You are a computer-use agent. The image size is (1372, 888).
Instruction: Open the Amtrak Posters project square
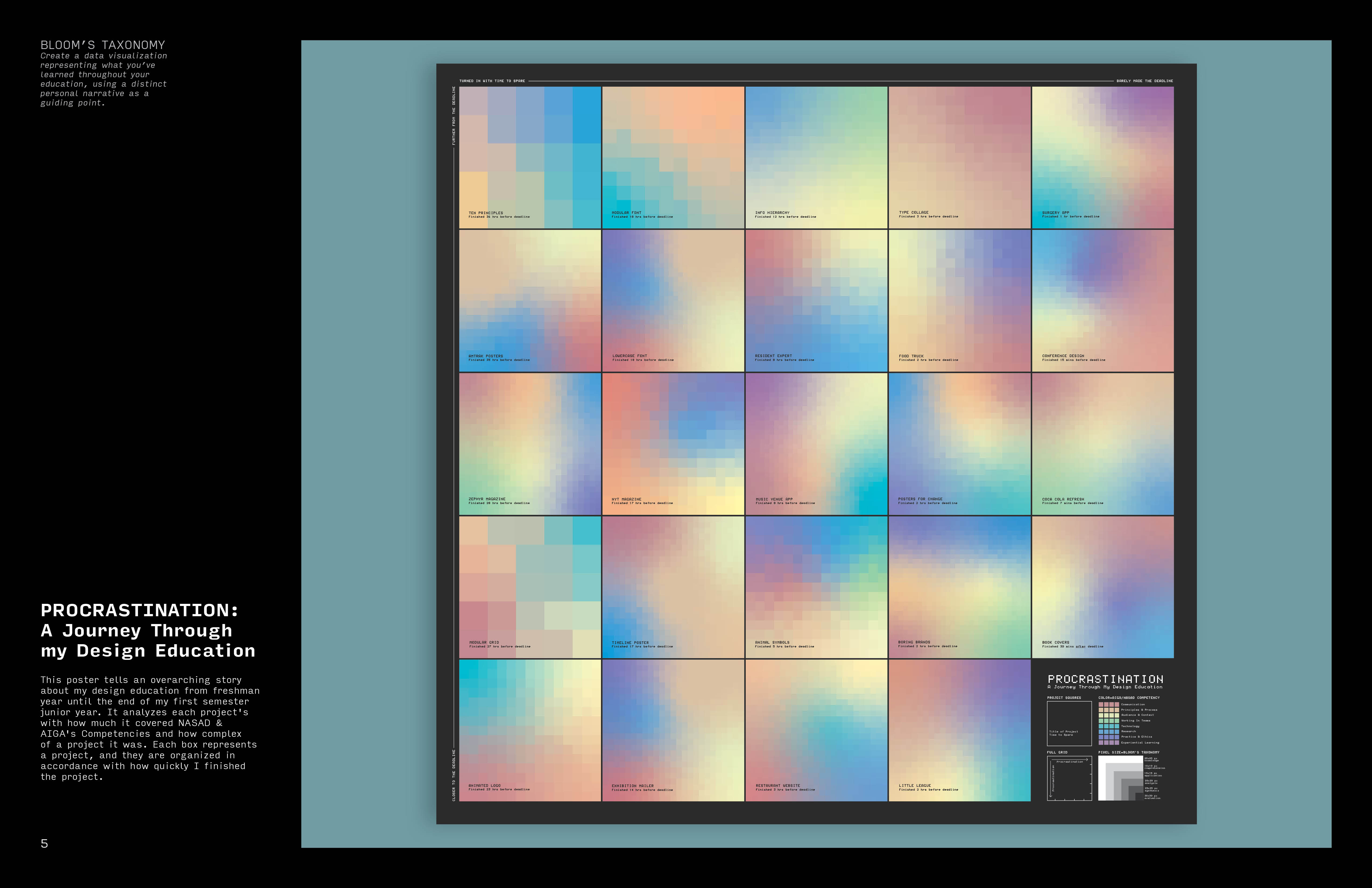point(530,300)
